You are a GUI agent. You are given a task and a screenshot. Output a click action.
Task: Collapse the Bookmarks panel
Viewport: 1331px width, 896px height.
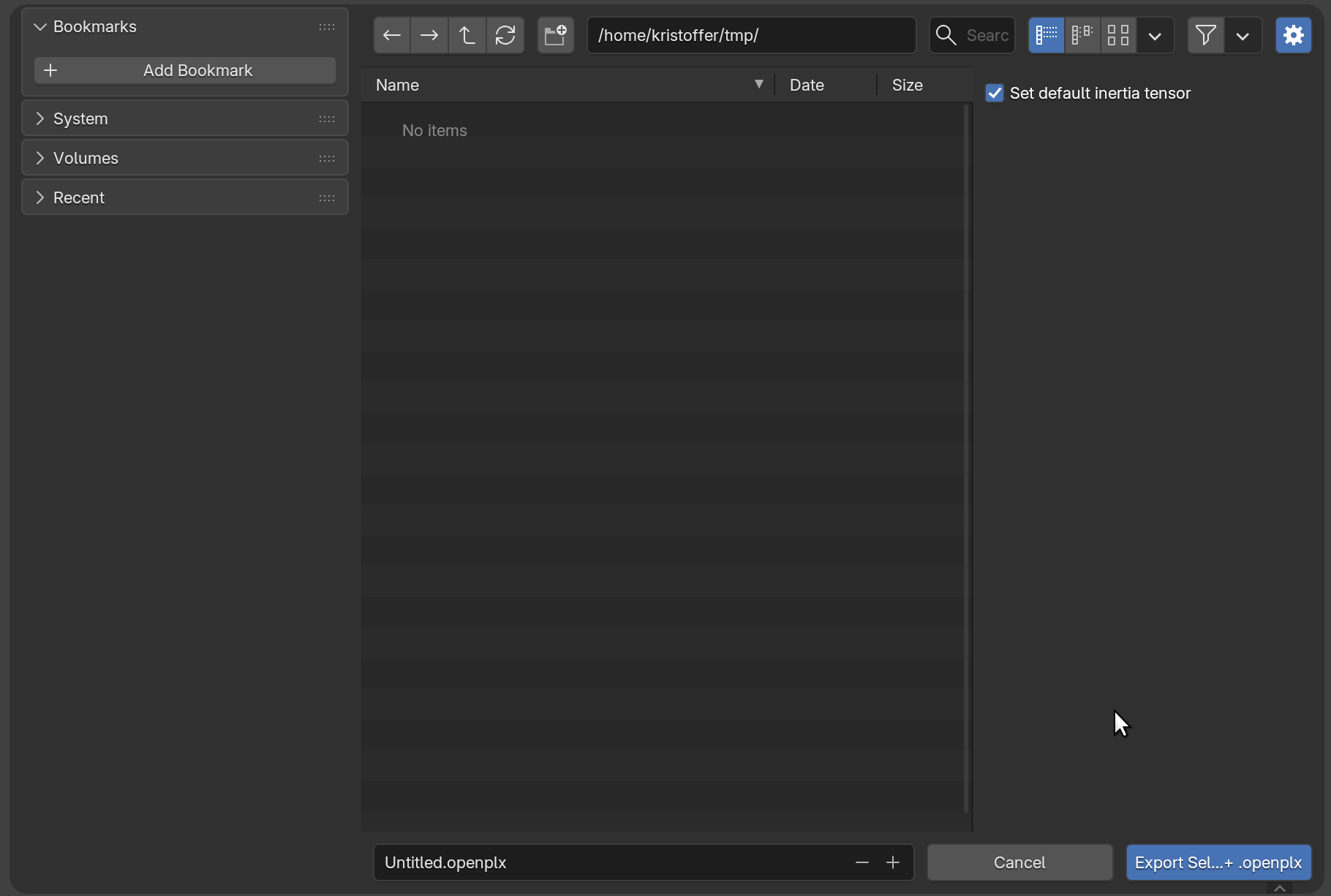pos(40,27)
